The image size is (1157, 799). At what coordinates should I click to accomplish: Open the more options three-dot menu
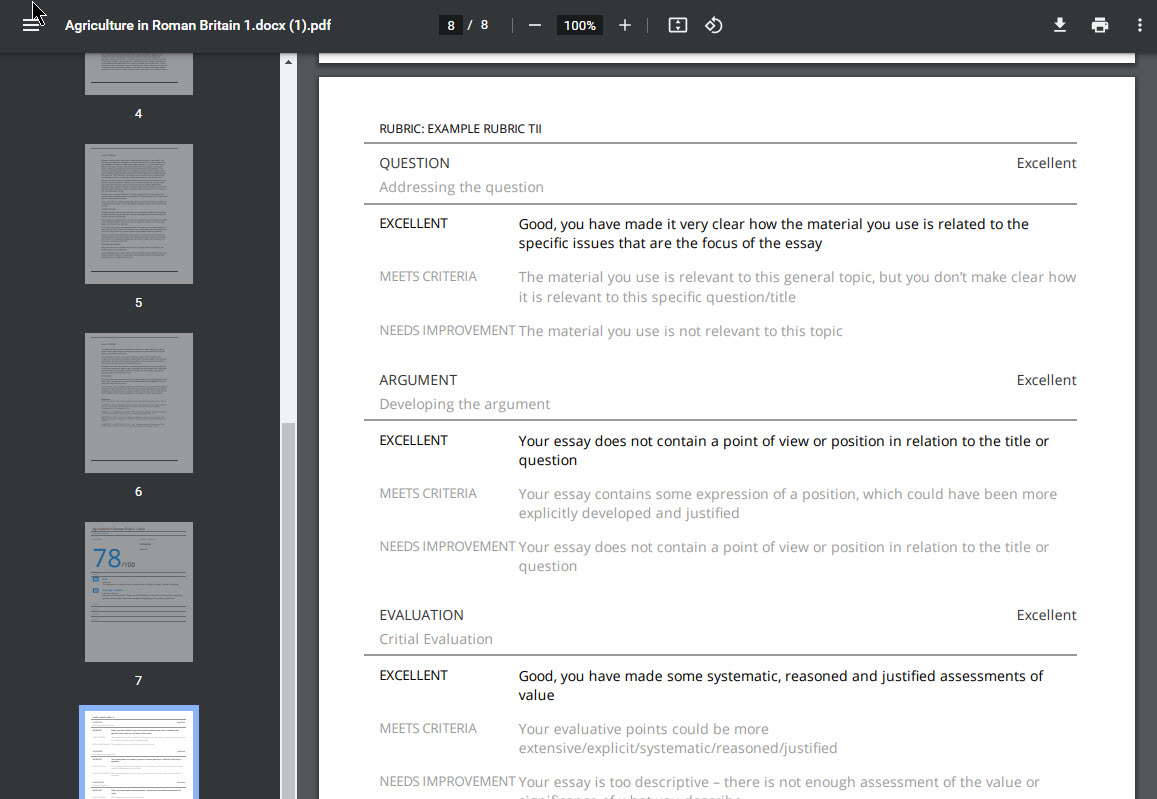coord(1139,25)
